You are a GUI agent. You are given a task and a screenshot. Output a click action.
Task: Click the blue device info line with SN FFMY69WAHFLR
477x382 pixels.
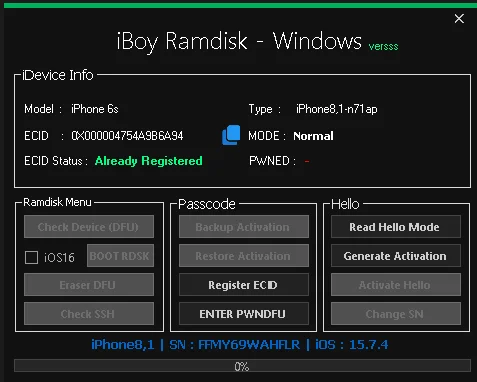click(240, 344)
